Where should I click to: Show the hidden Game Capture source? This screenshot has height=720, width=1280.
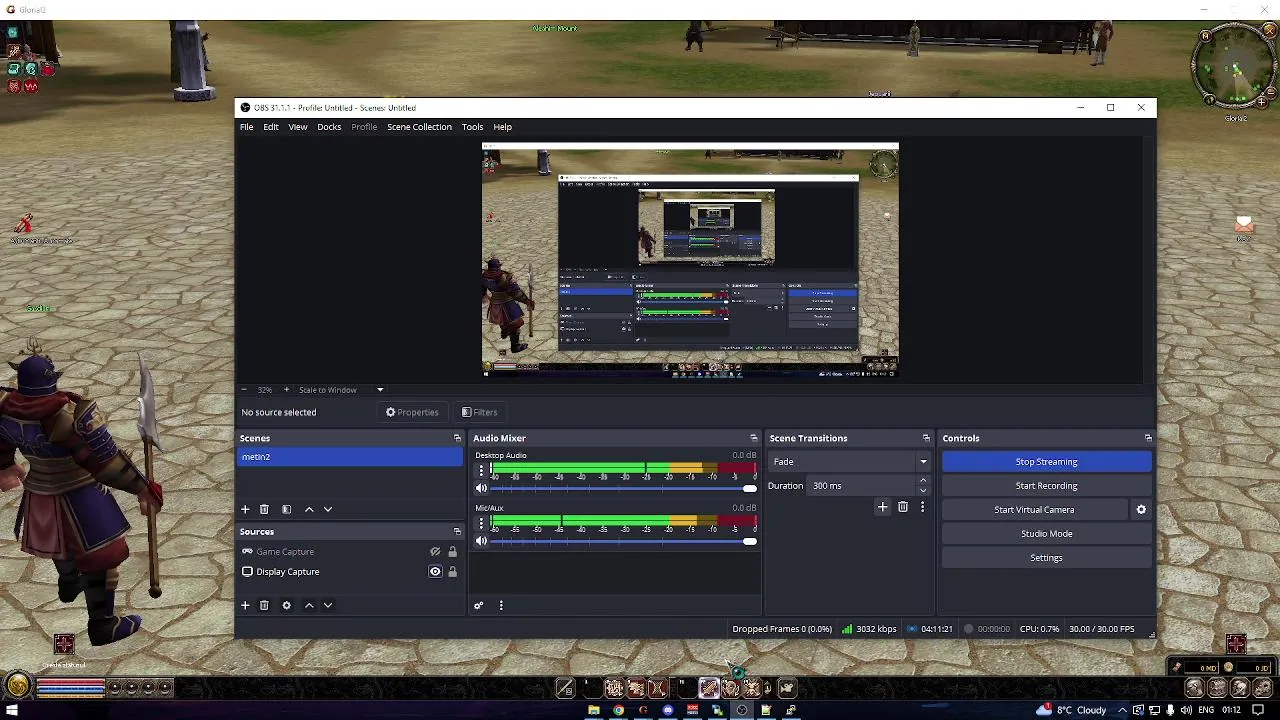tap(435, 552)
